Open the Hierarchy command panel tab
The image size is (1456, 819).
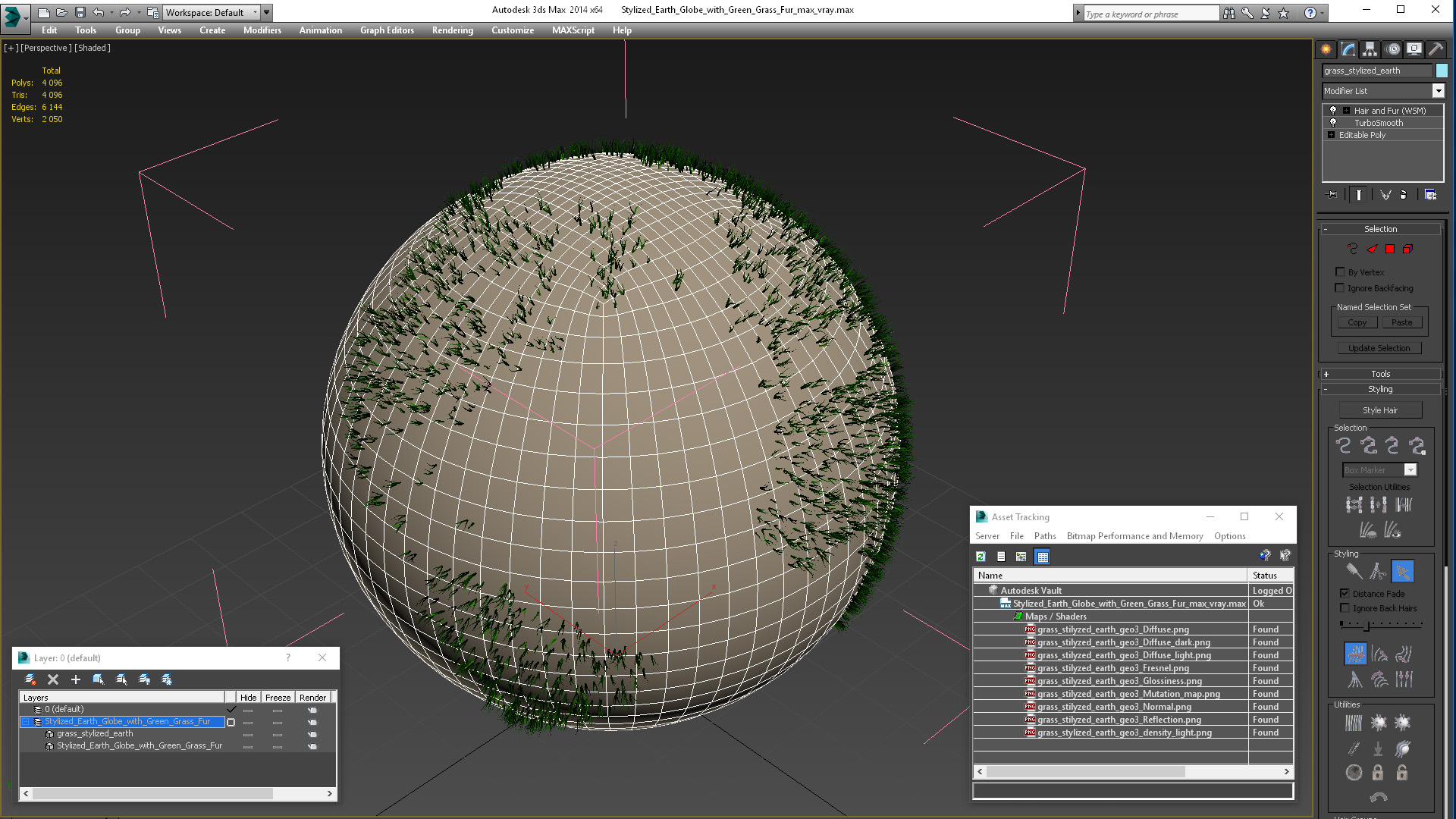[x=1370, y=49]
